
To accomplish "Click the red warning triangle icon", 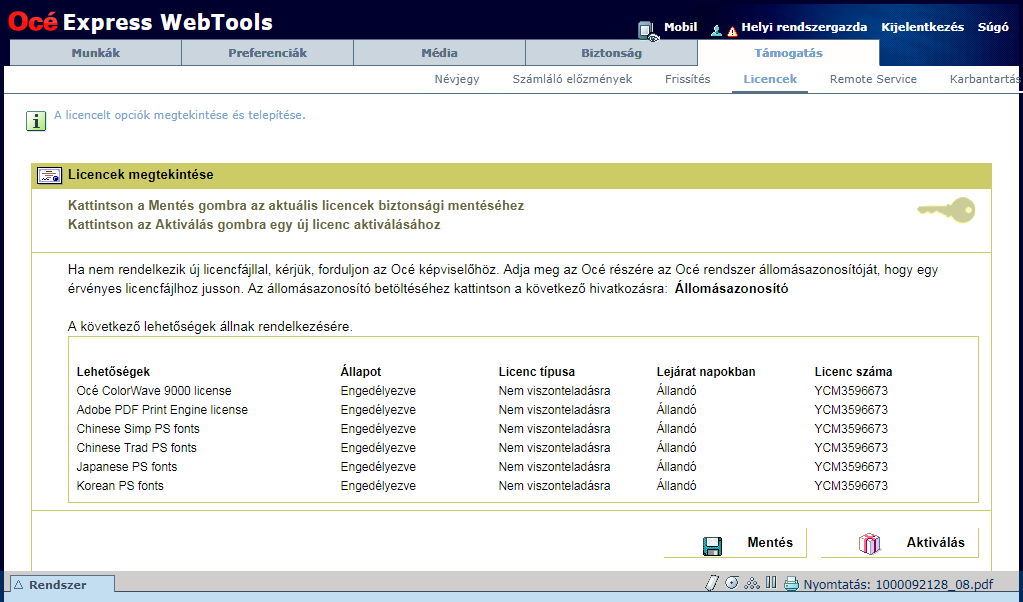I will [732, 31].
